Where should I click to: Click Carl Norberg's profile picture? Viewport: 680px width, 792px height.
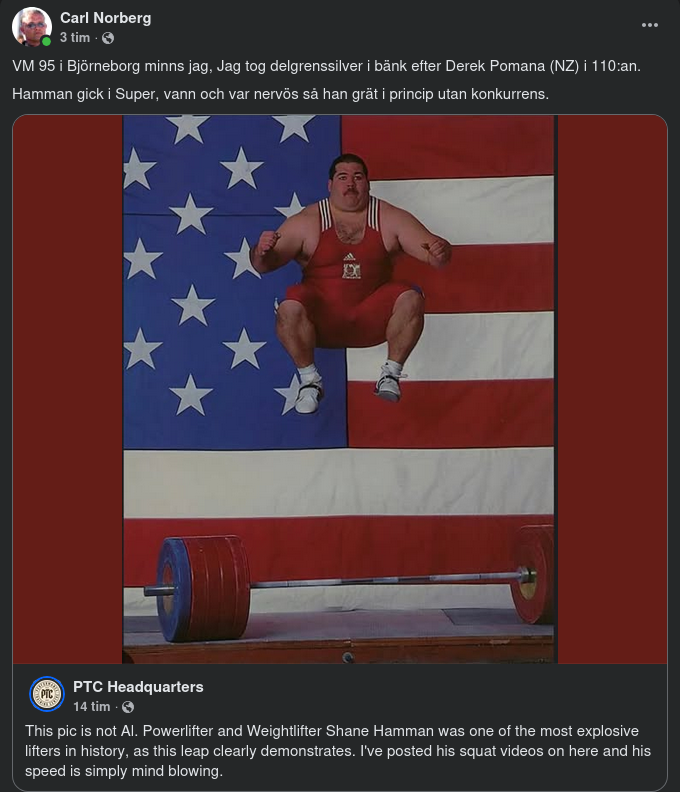point(31,27)
